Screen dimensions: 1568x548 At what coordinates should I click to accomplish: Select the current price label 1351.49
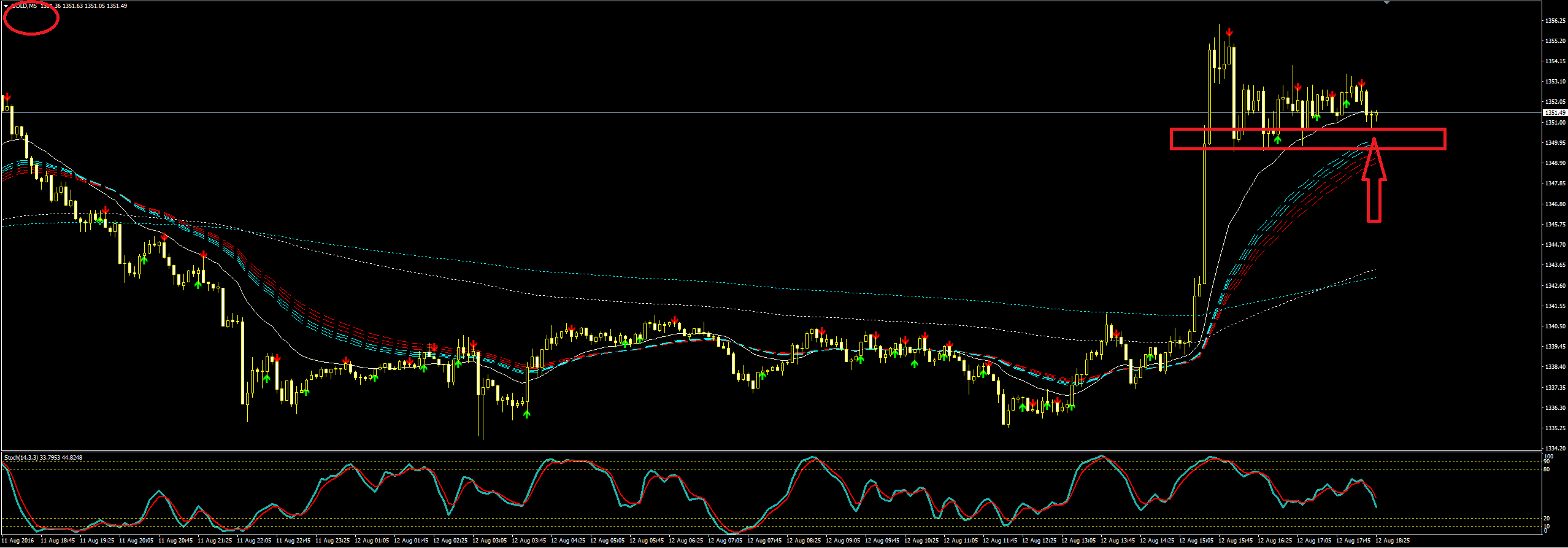click(x=1555, y=113)
